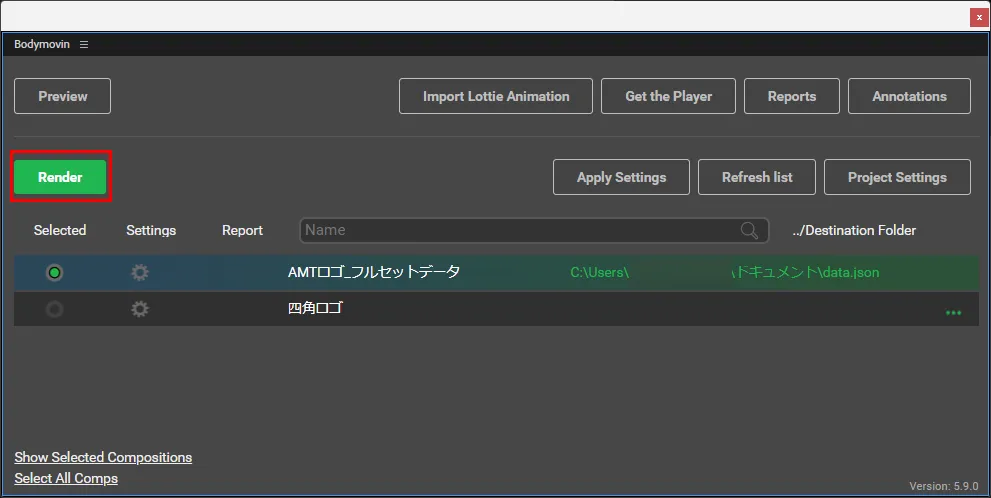Open settings gear for AMTロゴ_フルセットデータ
This screenshot has height=498, width=991.
(140, 273)
